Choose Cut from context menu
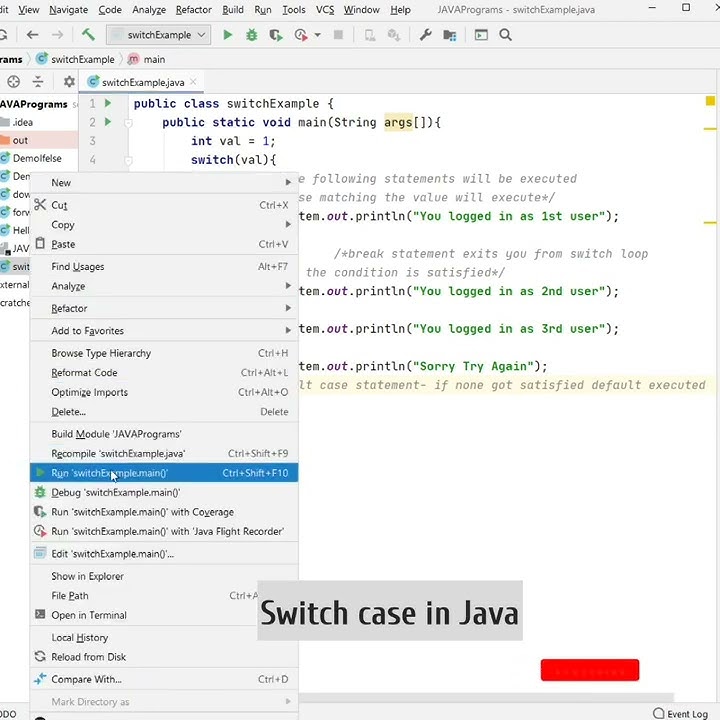The width and height of the screenshot is (720, 720). pos(164,205)
